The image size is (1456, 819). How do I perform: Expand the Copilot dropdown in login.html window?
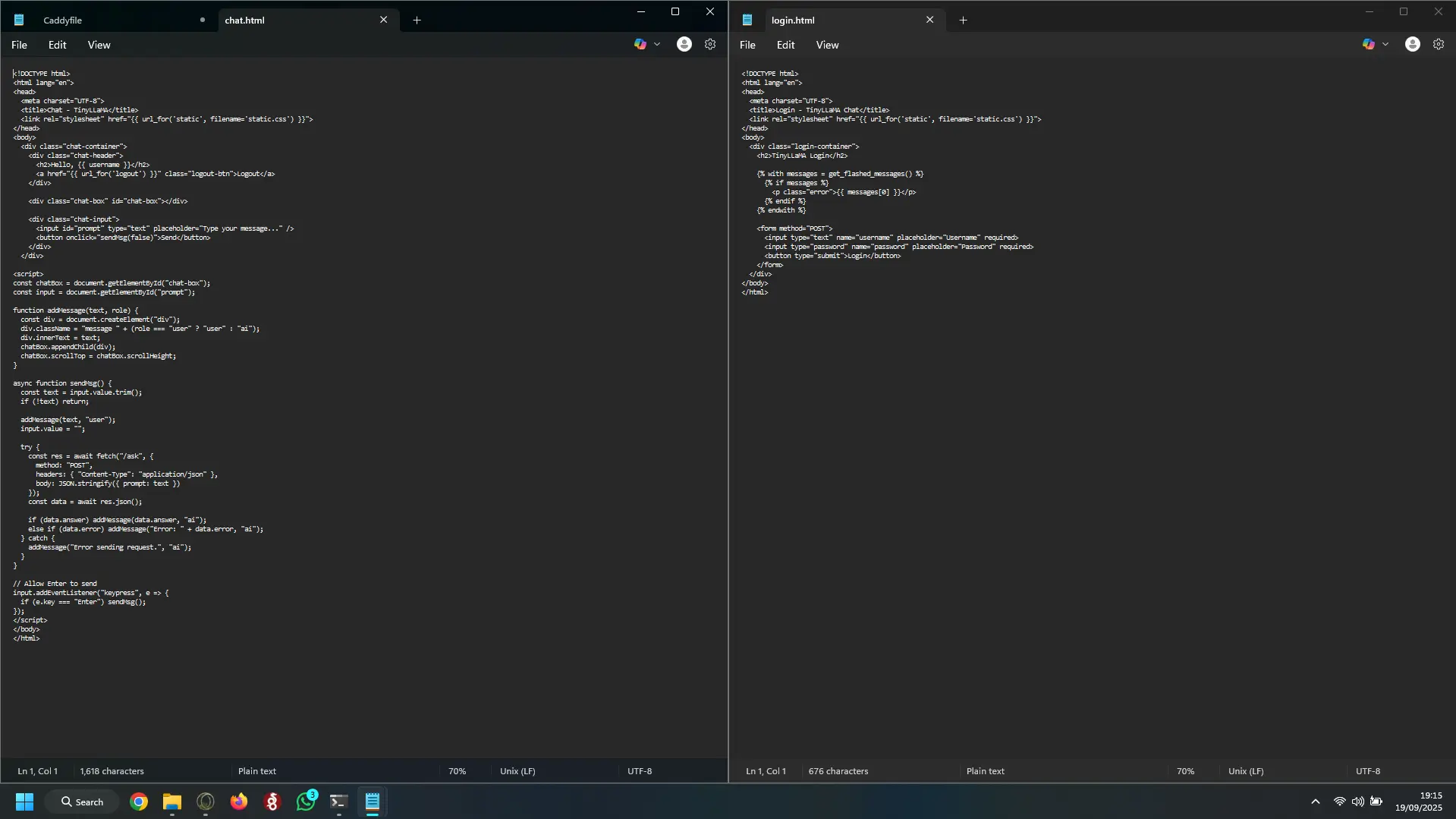point(1385,44)
